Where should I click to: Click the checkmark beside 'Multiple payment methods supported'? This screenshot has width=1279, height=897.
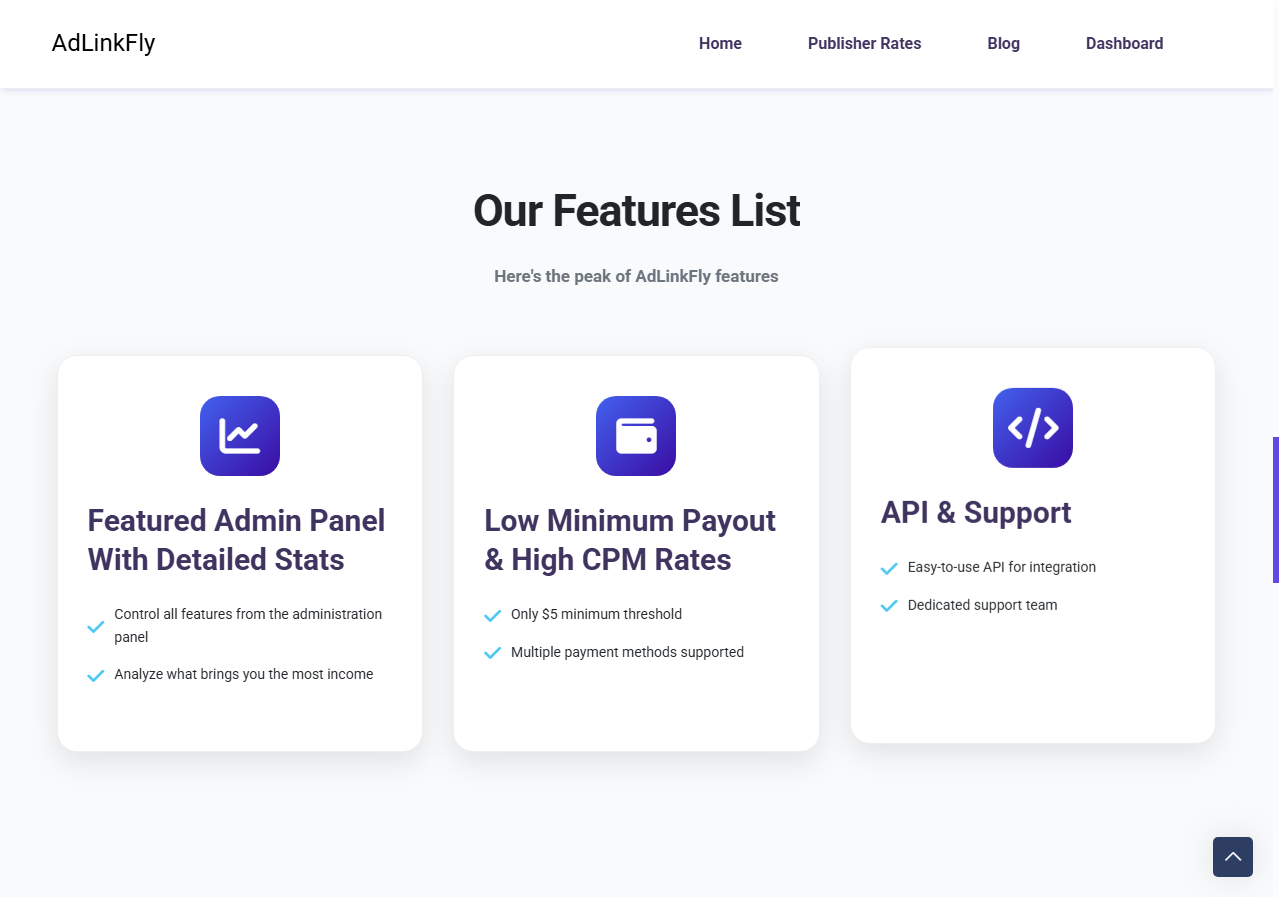(492, 654)
